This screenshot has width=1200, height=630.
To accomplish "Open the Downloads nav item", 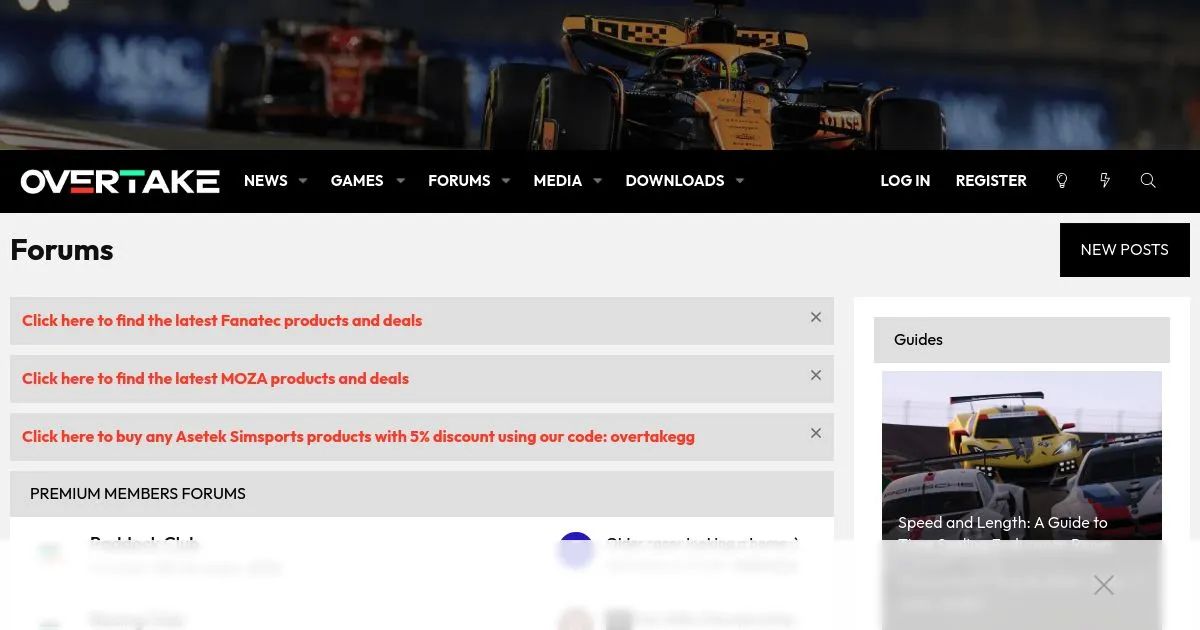I will [675, 181].
